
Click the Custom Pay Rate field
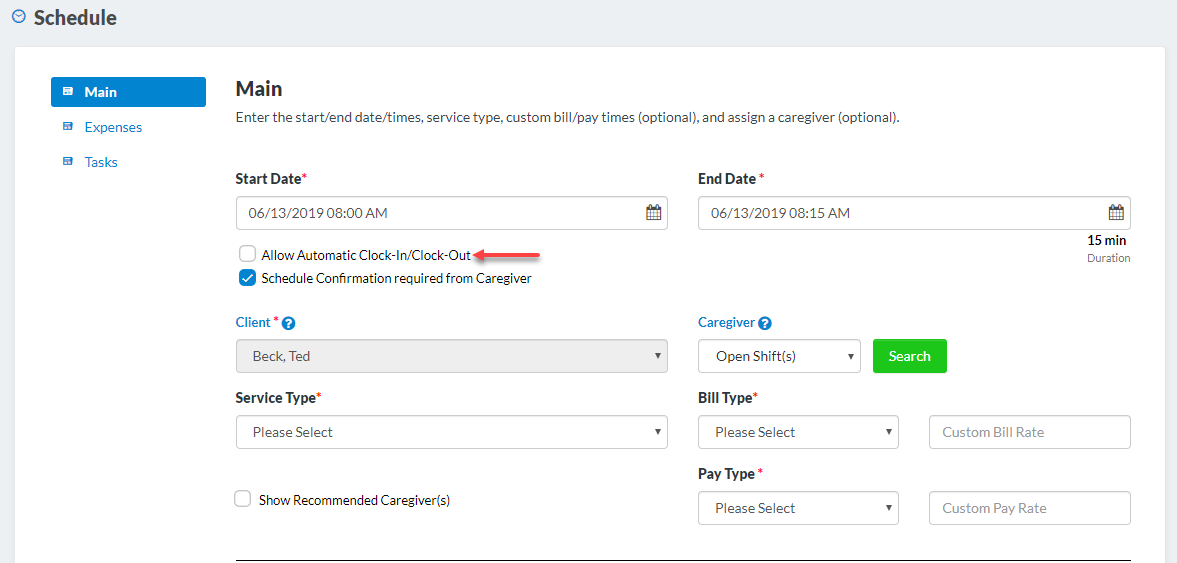click(1029, 508)
